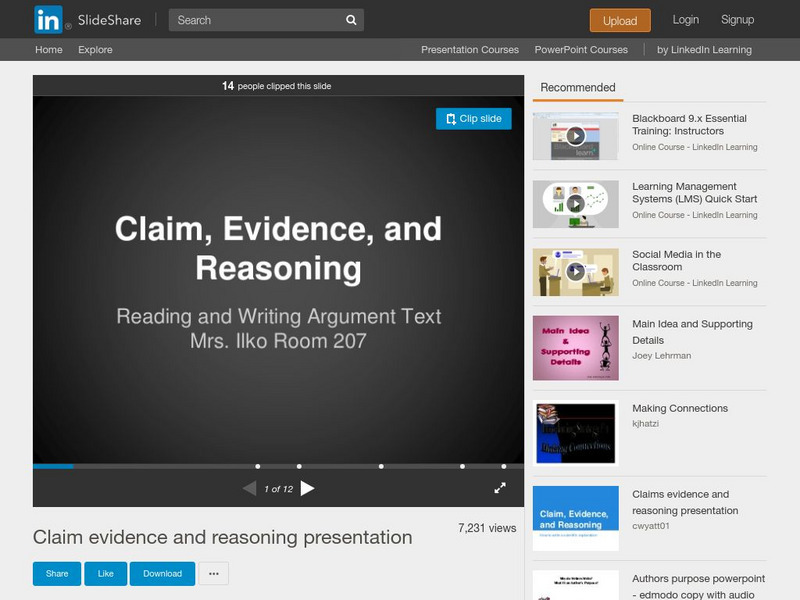Play the Learning Management Systems course thumbnail
Screen dimensions: 800x600
[575, 204]
